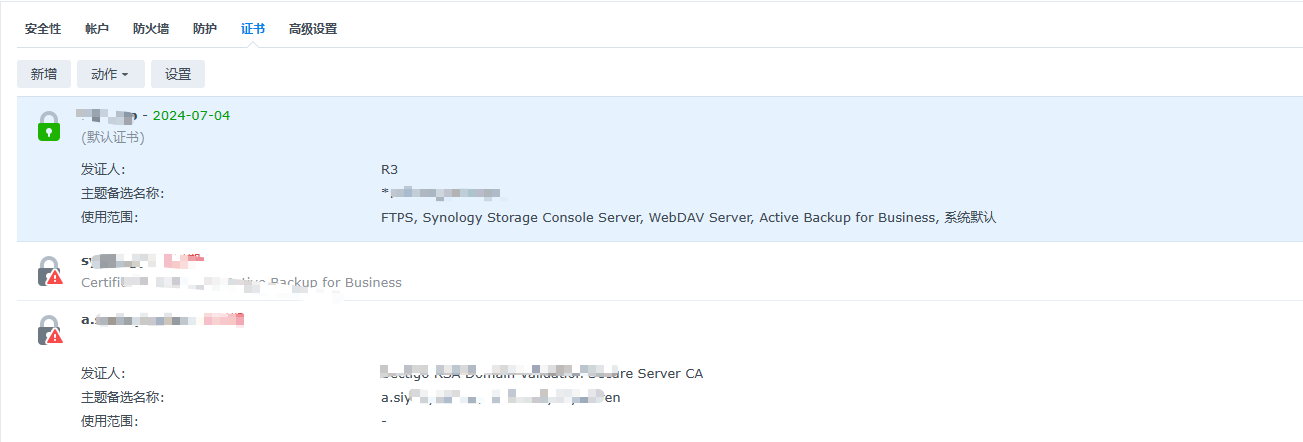Click the 新增 button
This screenshot has width=1303, height=442.
coord(44,74)
